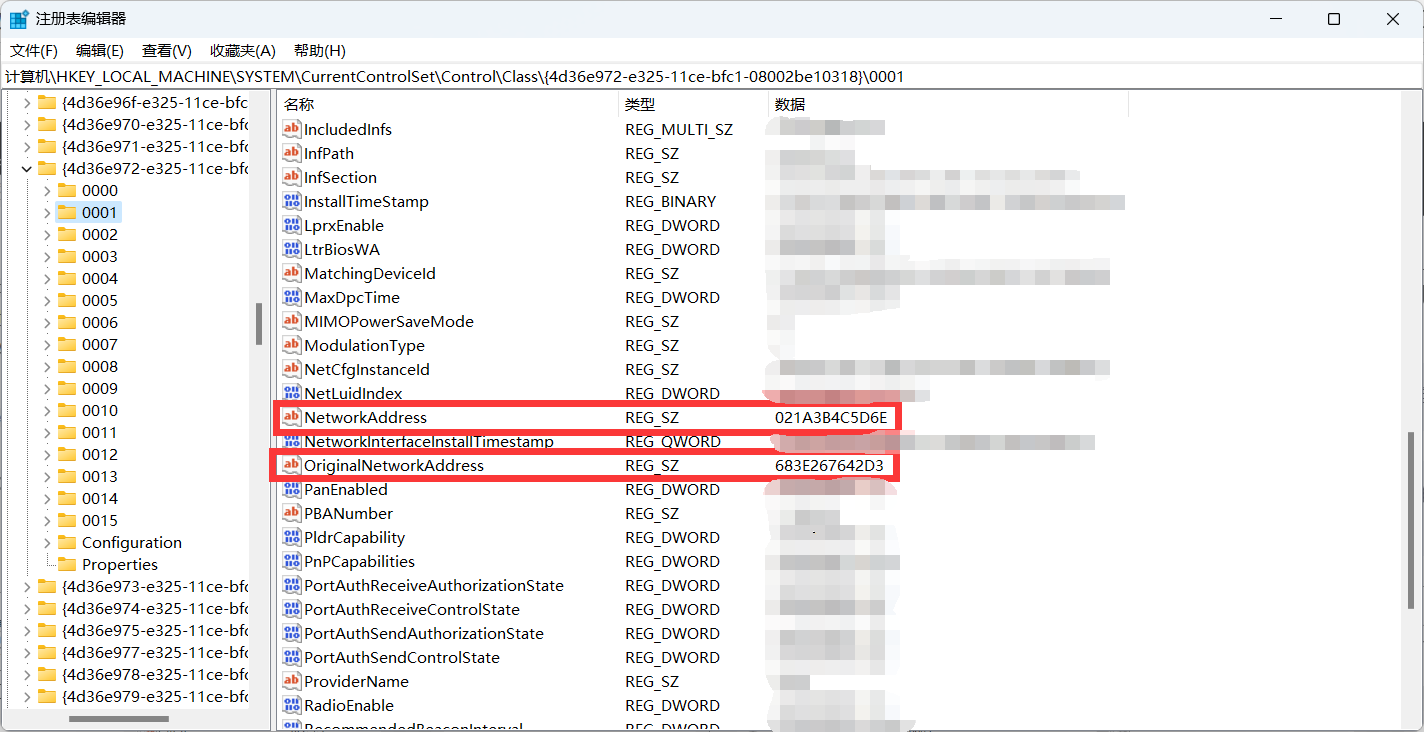Select the 0007 tree key
The image size is (1424, 732).
(x=100, y=344)
